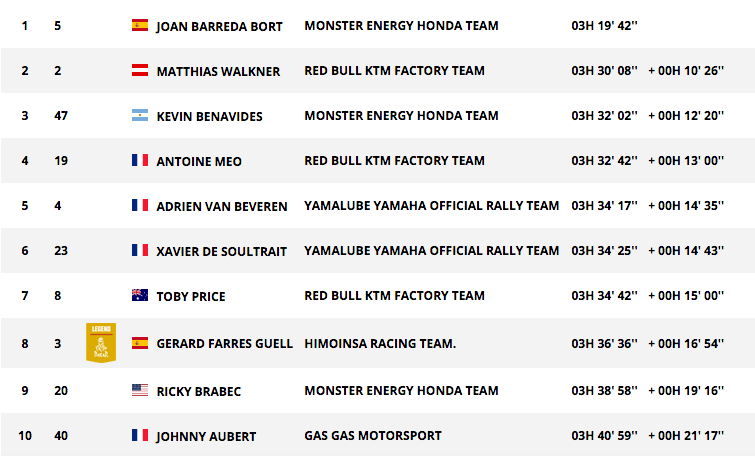Click Kevin Benavides gap + 00H 12' 20''
Screen dimensions: 755x456
pos(686,116)
